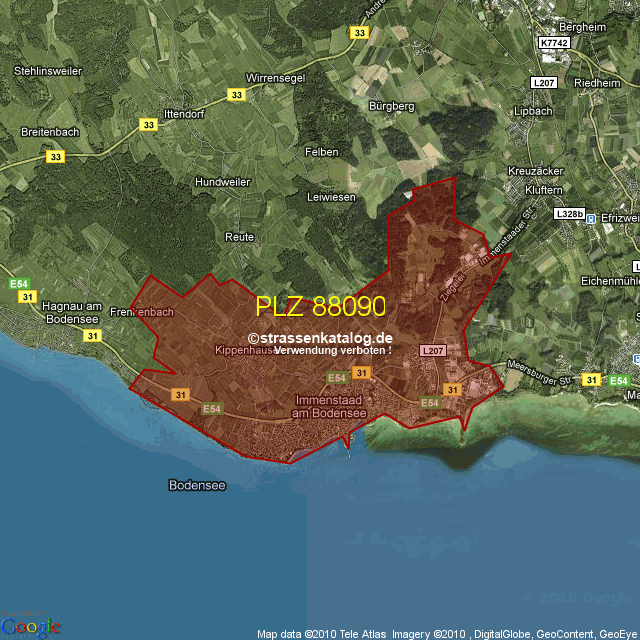The image size is (640, 640).
Task: Click the Bürgberg place label
Action: [x=392, y=106]
